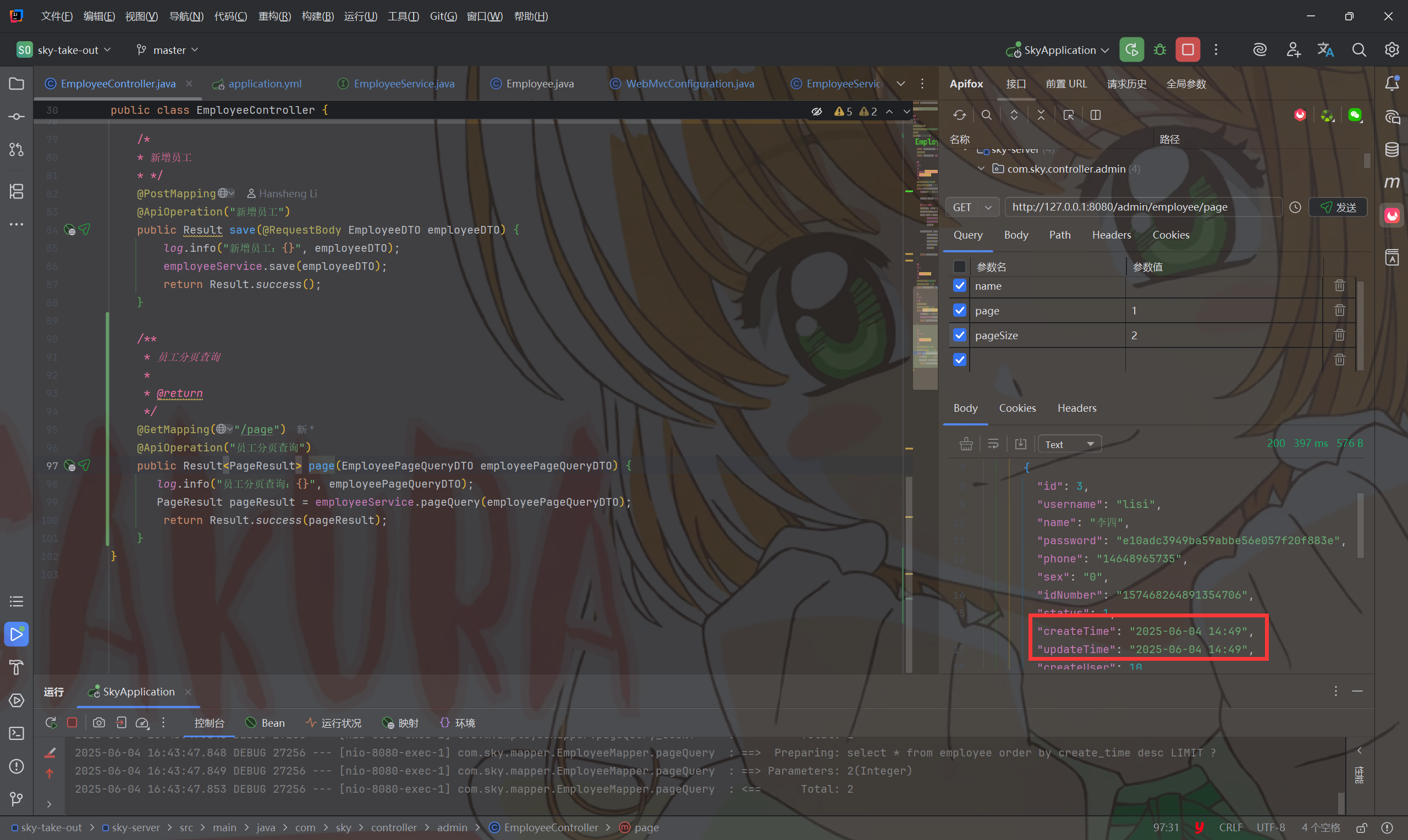Image resolution: width=1408 pixels, height=840 pixels.
Task: Click the 发送 send request button
Action: click(1338, 207)
